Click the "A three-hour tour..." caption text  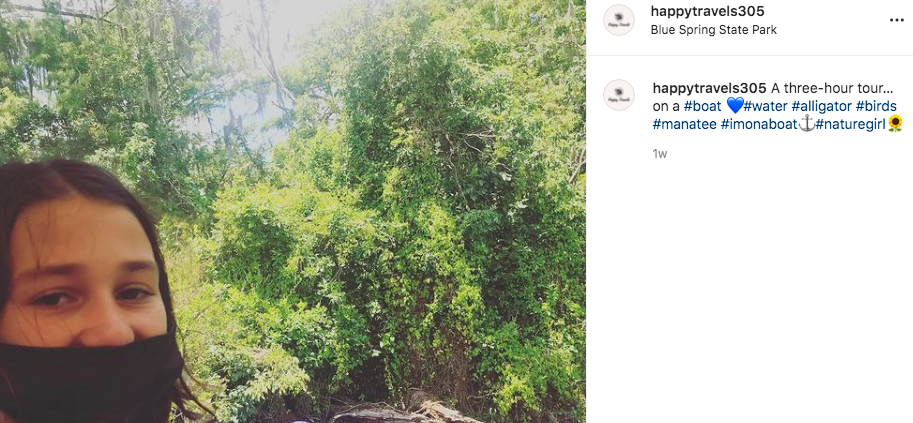click(832, 88)
